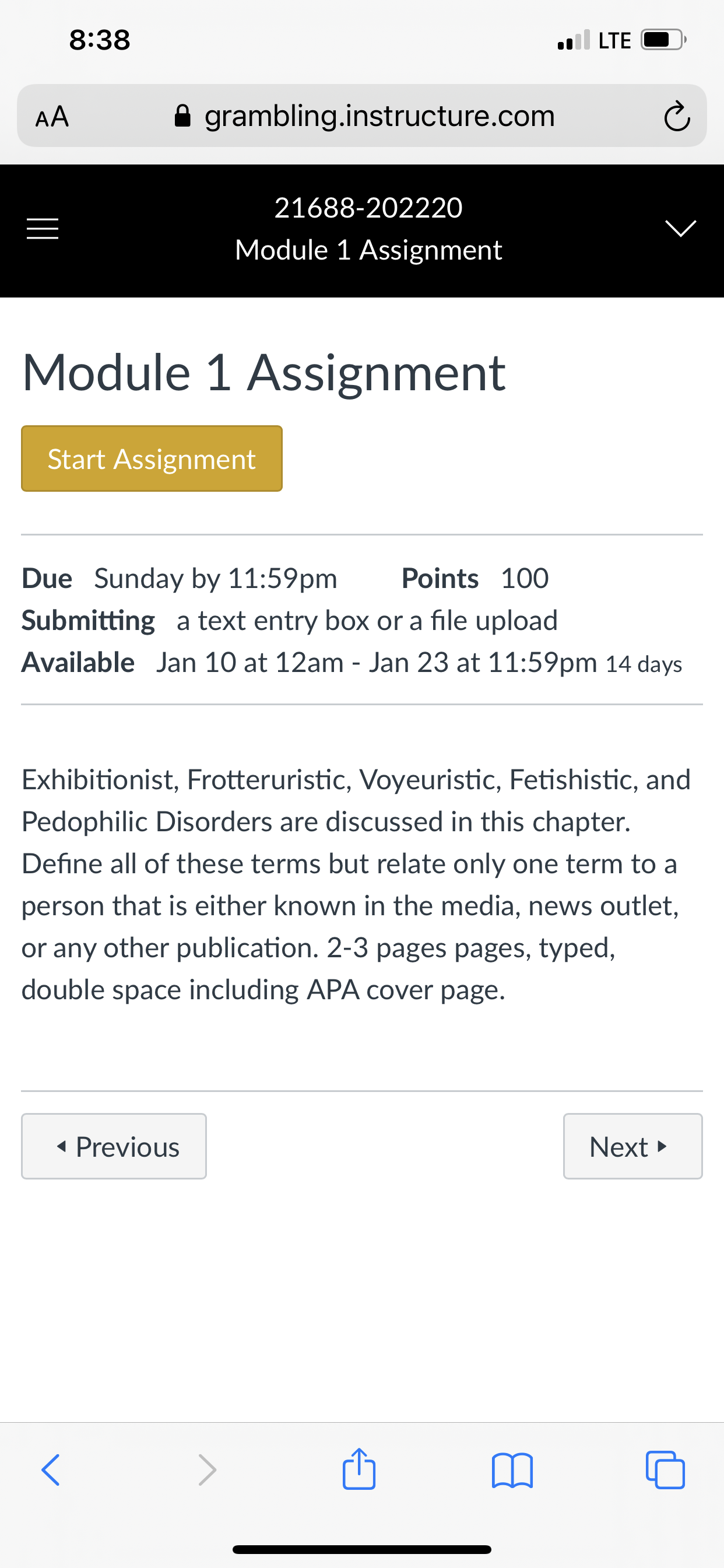Tap the 8:38 status bar clock

pyautogui.click(x=100, y=40)
